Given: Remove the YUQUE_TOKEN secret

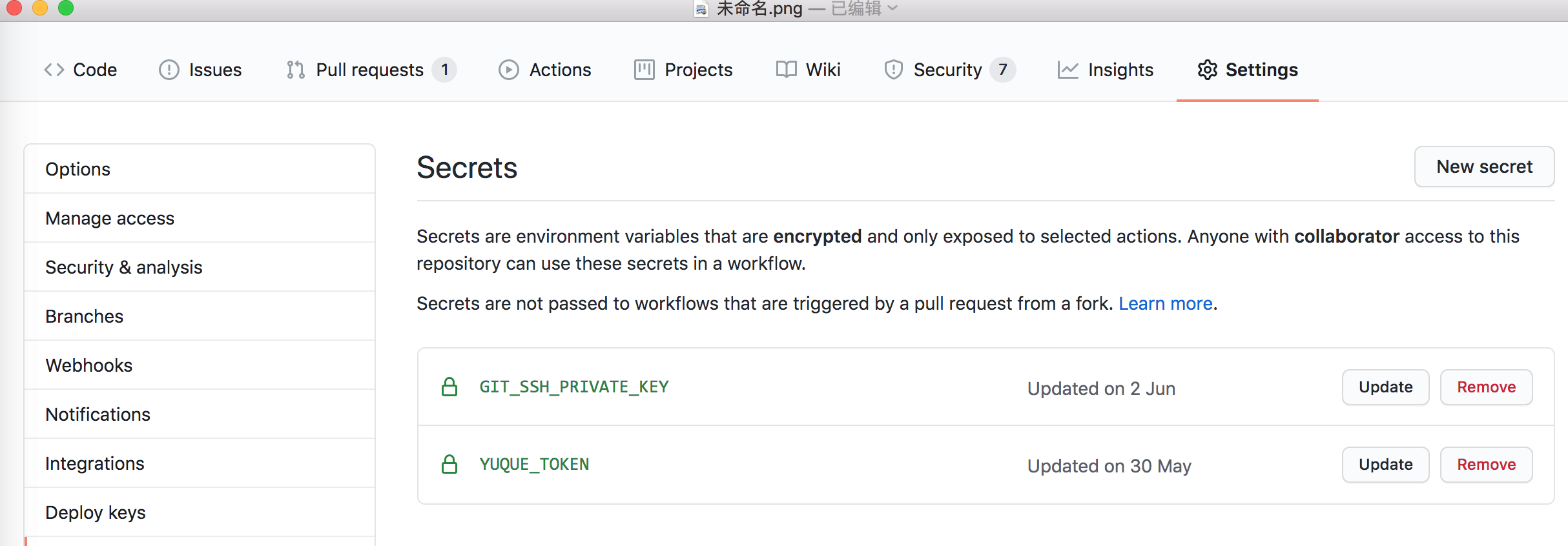Looking at the screenshot, I should coord(1487,465).
